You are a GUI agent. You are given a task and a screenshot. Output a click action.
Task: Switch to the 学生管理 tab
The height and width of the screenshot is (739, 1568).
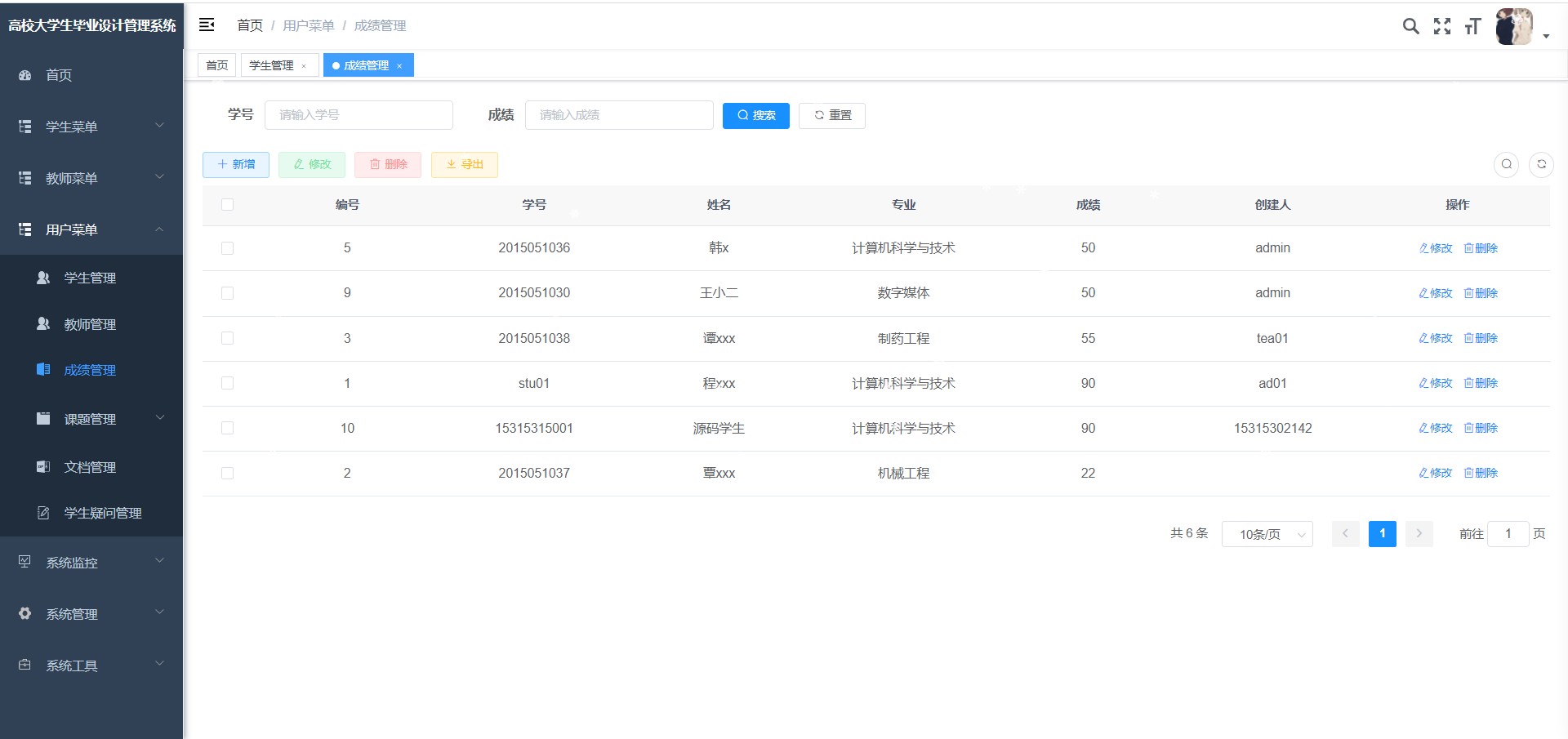point(271,65)
